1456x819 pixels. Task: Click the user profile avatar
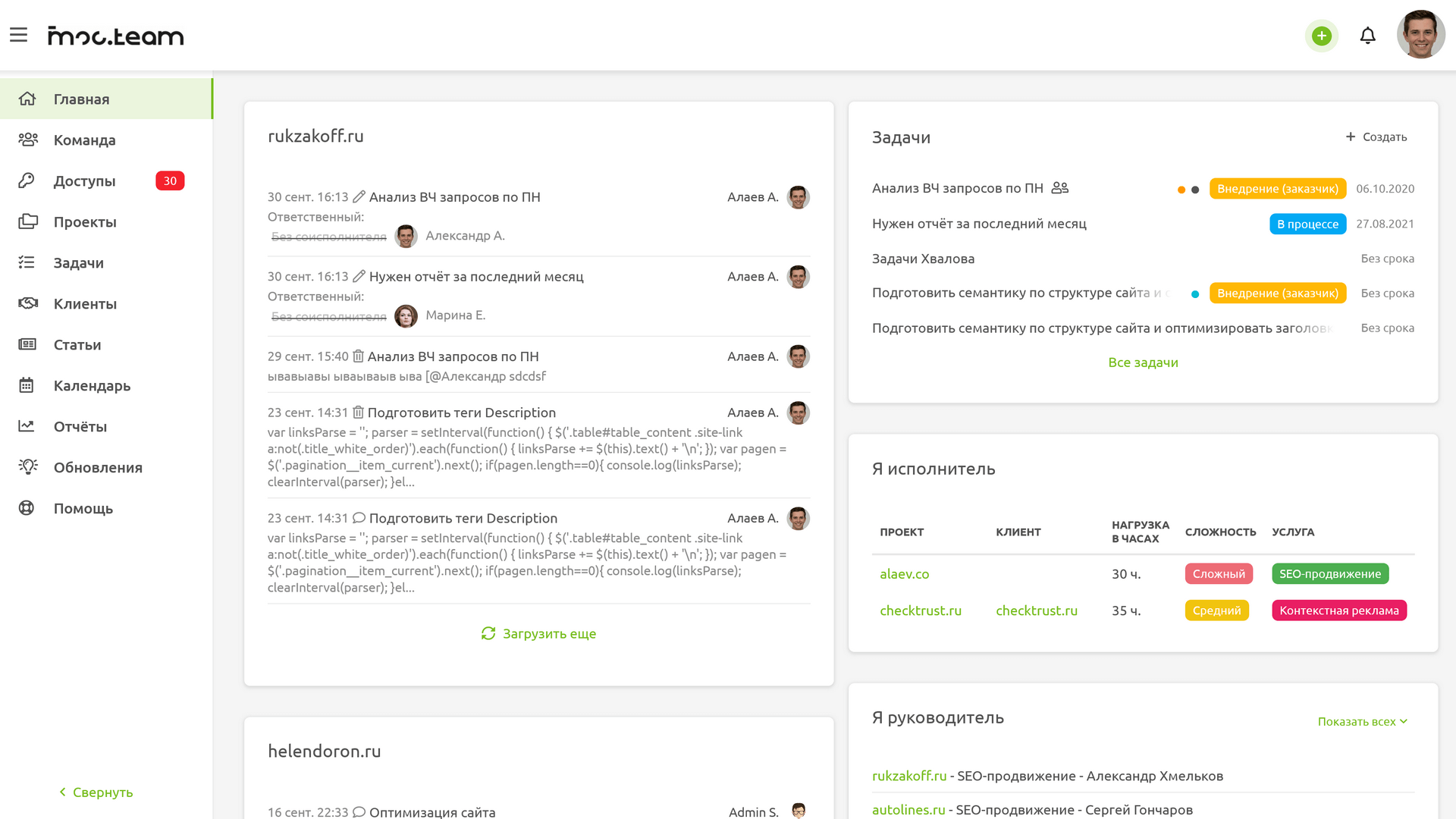pos(1420,35)
